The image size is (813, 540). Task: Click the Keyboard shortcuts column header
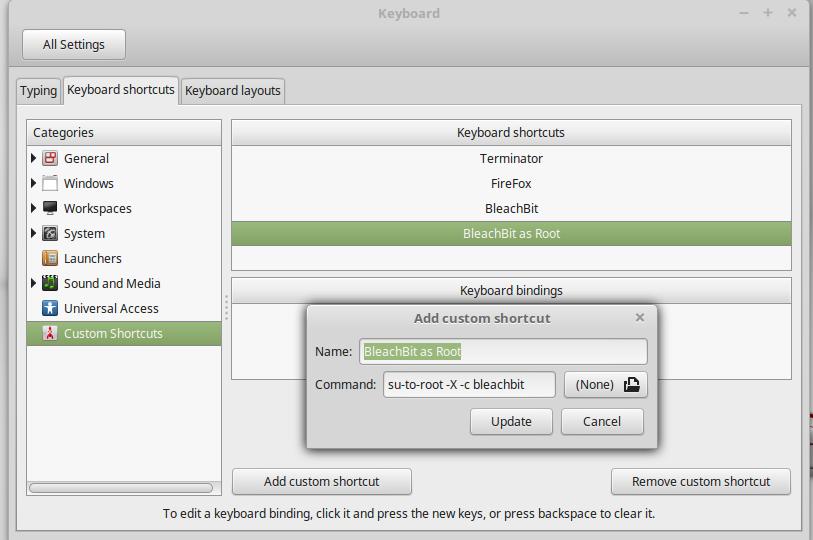click(x=511, y=133)
